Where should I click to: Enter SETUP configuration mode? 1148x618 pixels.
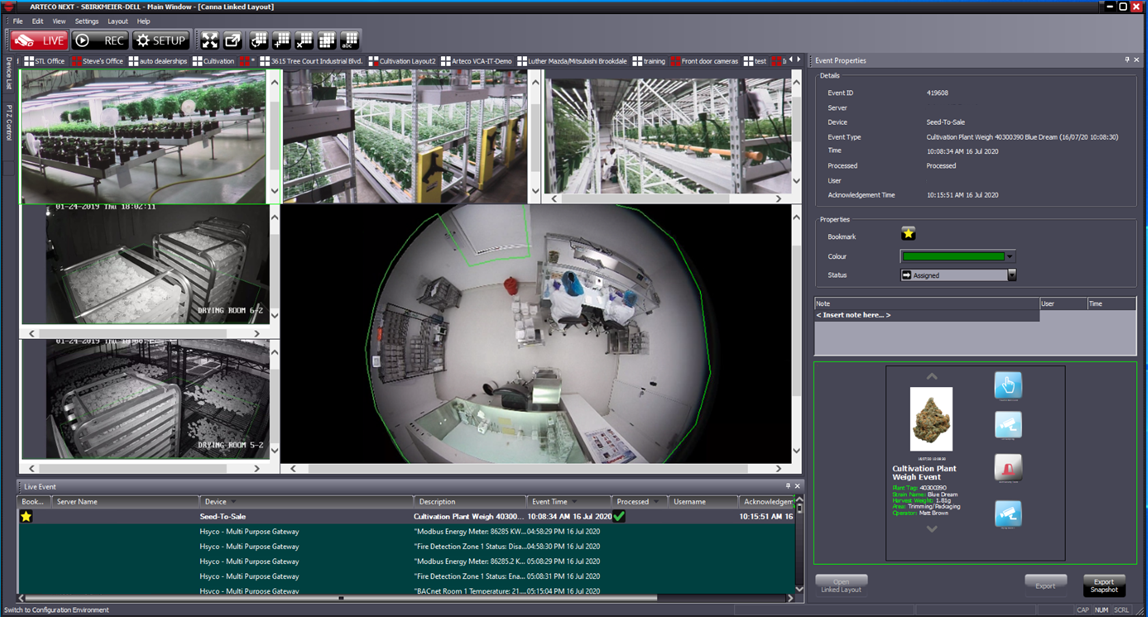[159, 40]
